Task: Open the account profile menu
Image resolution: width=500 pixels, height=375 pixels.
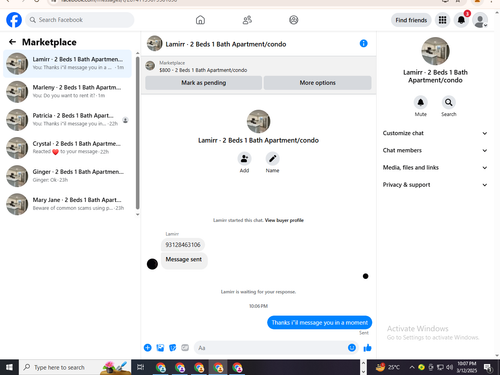Action: tap(480, 20)
